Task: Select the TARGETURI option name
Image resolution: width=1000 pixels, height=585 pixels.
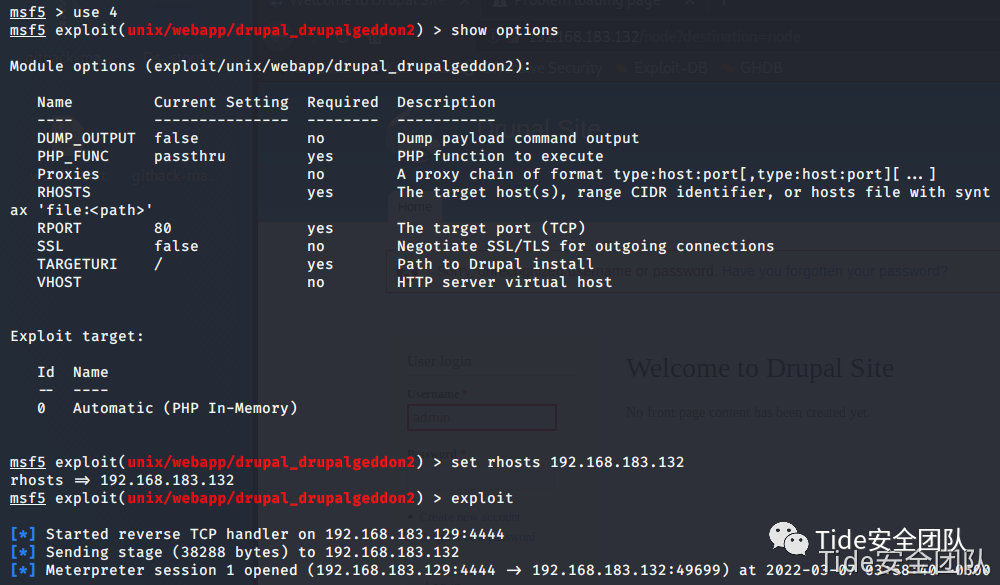Action: pyautogui.click(x=77, y=264)
